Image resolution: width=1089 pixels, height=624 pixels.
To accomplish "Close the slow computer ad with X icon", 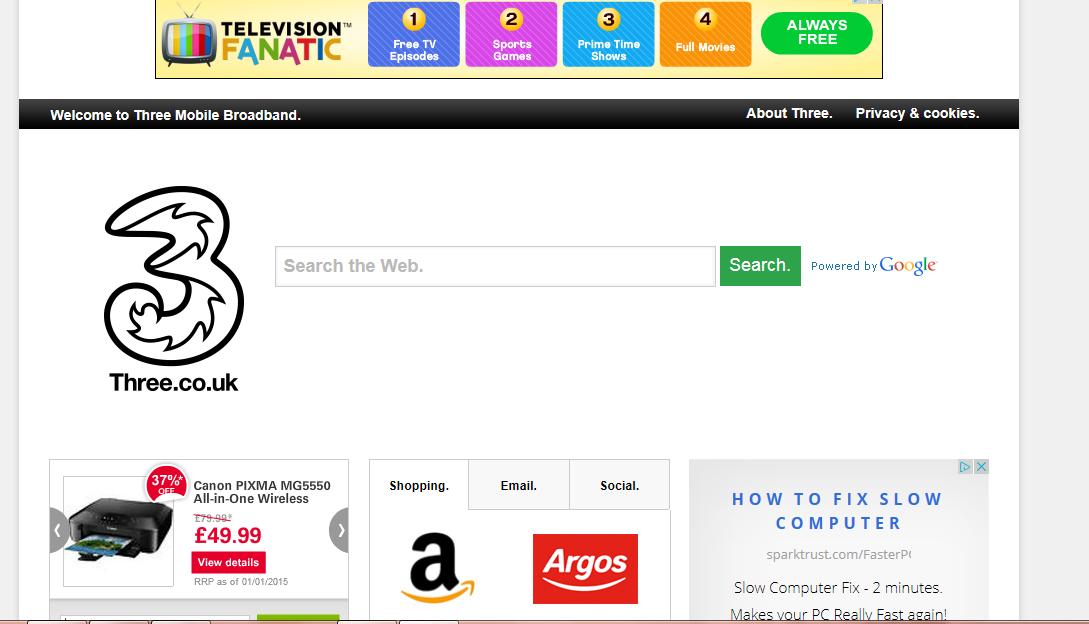I will [x=981, y=467].
